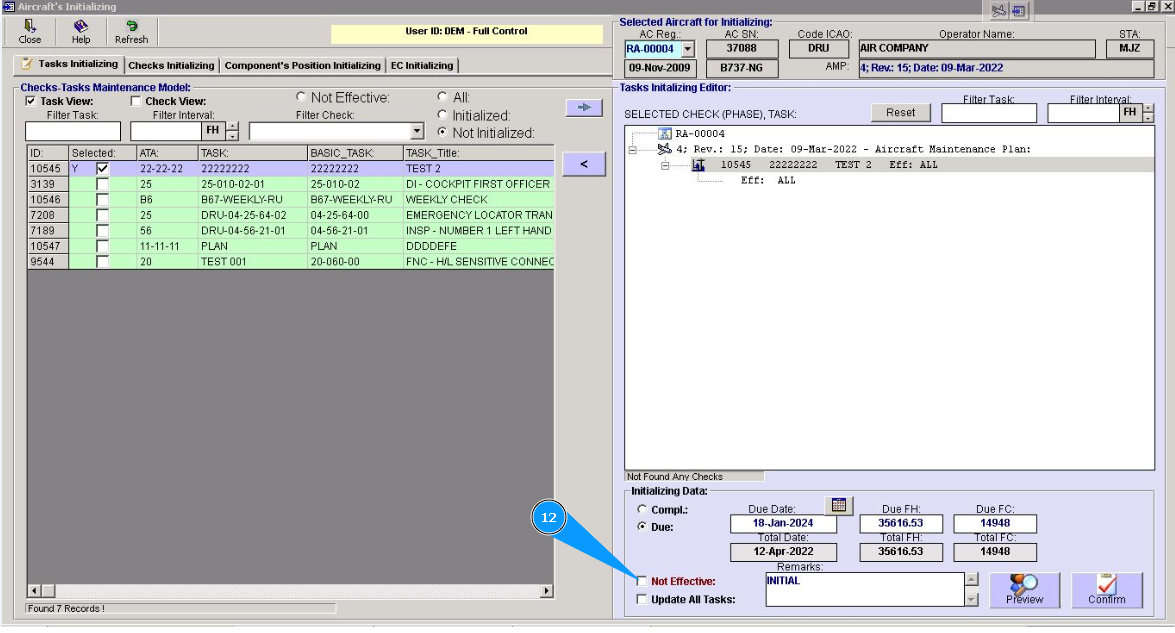The width and height of the screenshot is (1175, 633).
Task: Click the Remarks text box containing INITIAL
Action: click(x=865, y=590)
